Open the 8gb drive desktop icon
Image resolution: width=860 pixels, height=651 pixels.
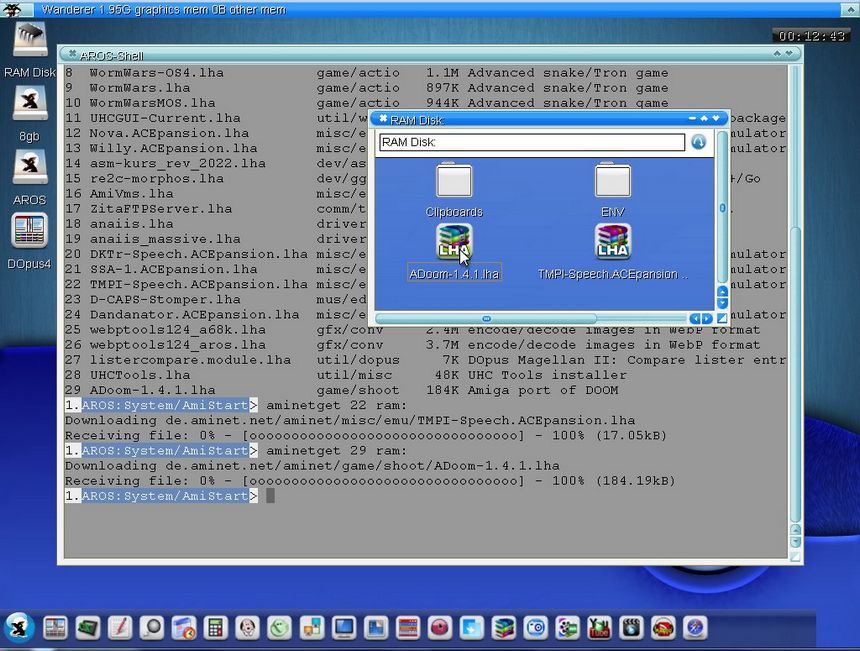[29, 103]
